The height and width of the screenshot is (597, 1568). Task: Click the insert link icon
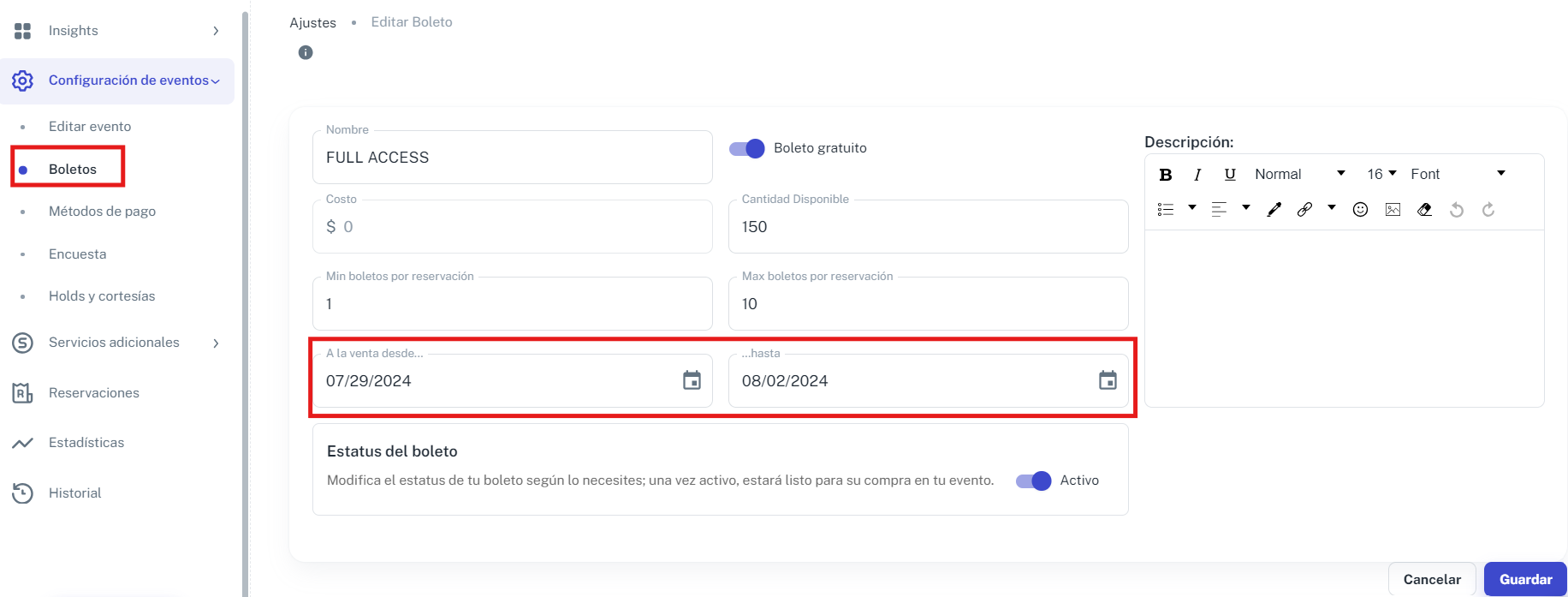[x=1304, y=210]
